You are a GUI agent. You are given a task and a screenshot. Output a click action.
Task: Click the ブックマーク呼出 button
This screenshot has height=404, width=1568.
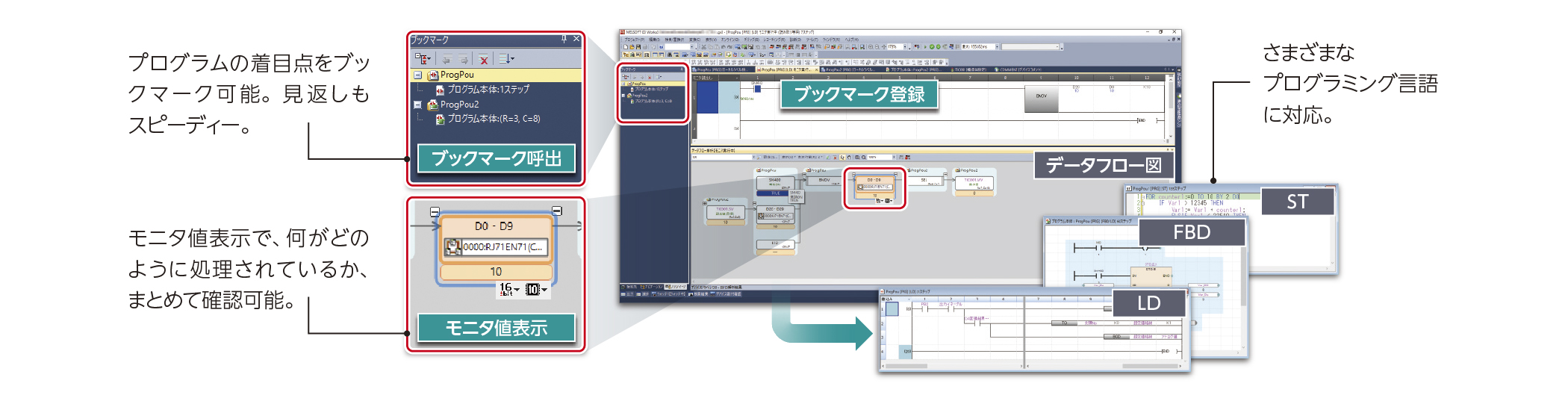point(496,158)
